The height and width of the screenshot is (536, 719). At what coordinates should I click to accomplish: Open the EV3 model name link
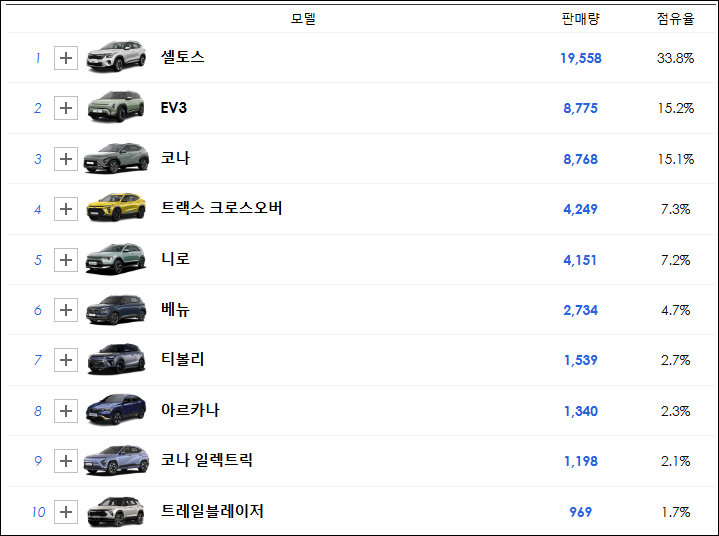[174, 108]
